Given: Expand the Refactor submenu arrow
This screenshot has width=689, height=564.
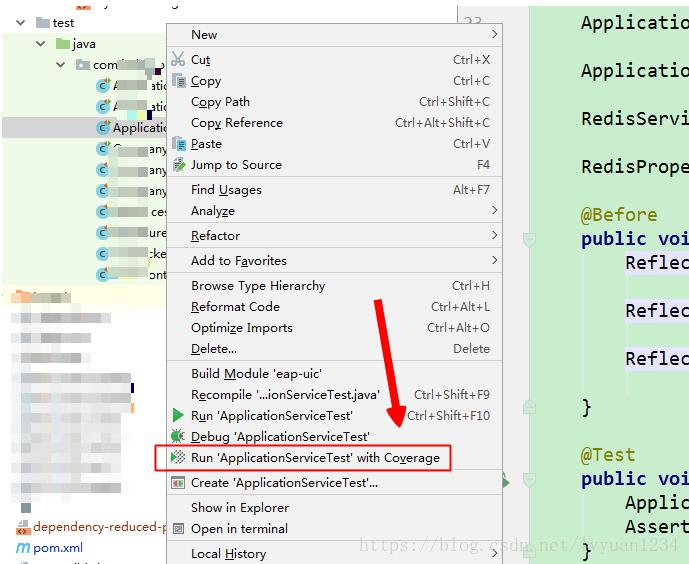Looking at the screenshot, I should (x=495, y=235).
